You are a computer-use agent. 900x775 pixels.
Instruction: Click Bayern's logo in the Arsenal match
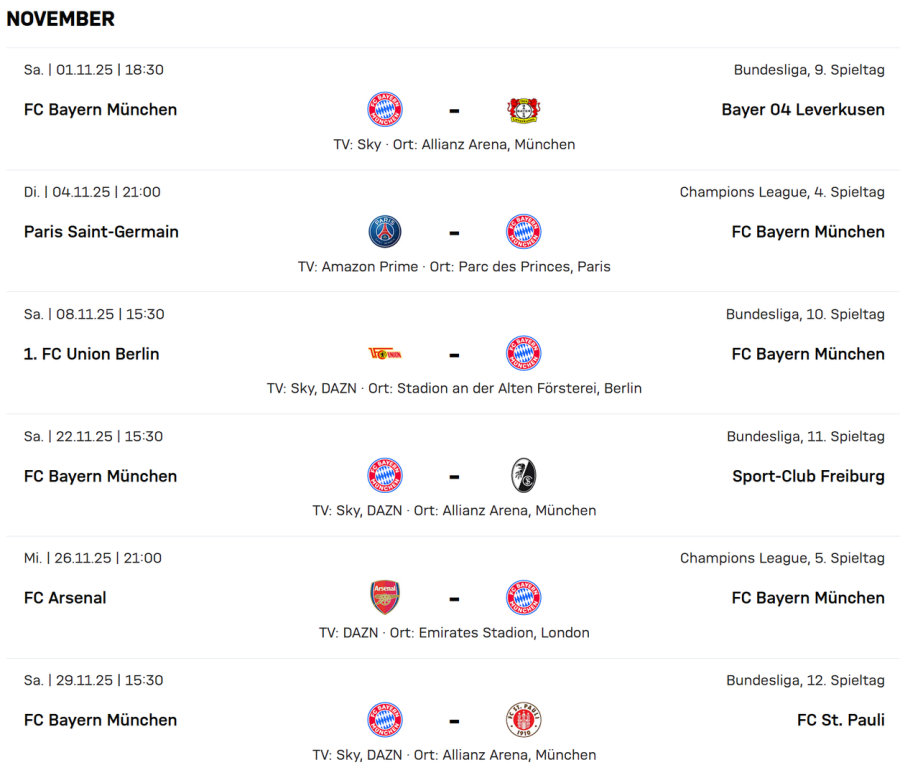coord(523,598)
